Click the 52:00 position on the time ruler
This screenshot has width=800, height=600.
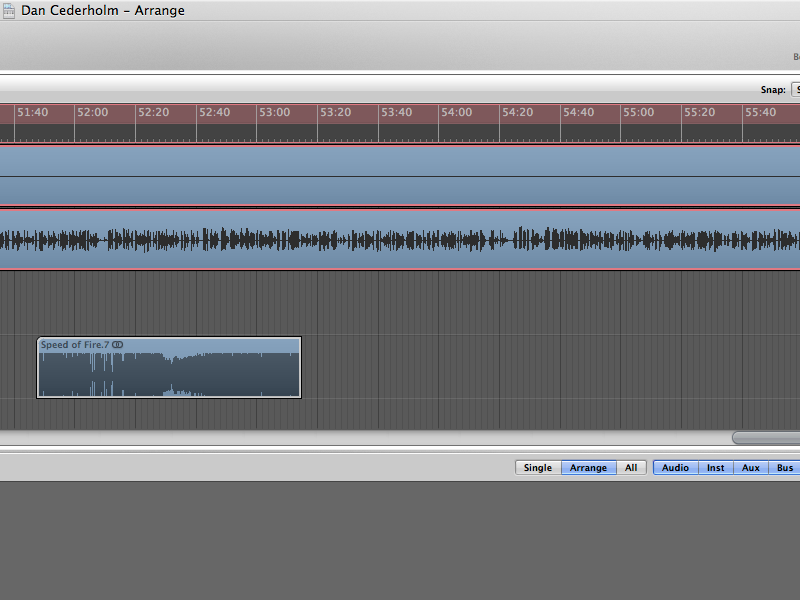[x=92, y=113]
